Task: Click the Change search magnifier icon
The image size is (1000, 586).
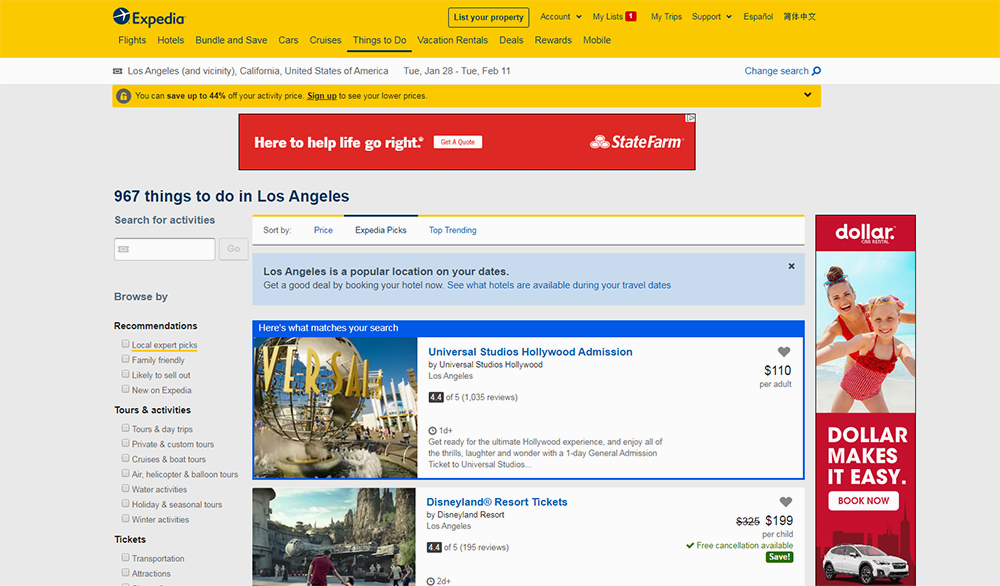Action: coord(816,71)
